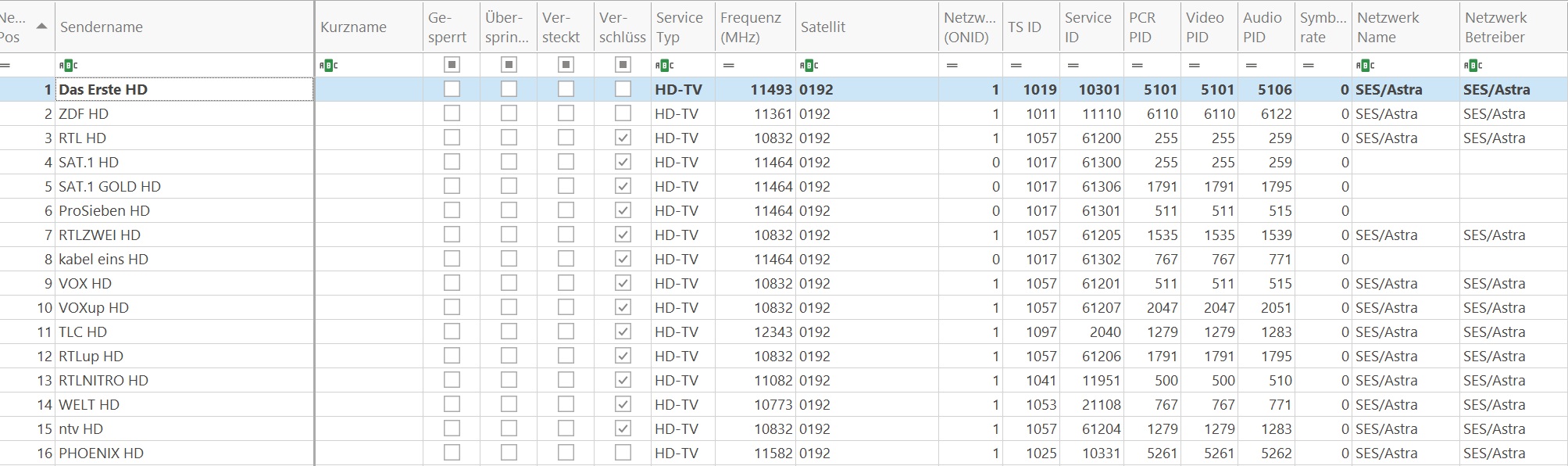Click the equals filter icon under Audio PID
Screen dimensions: 1568x466
tap(1252, 66)
